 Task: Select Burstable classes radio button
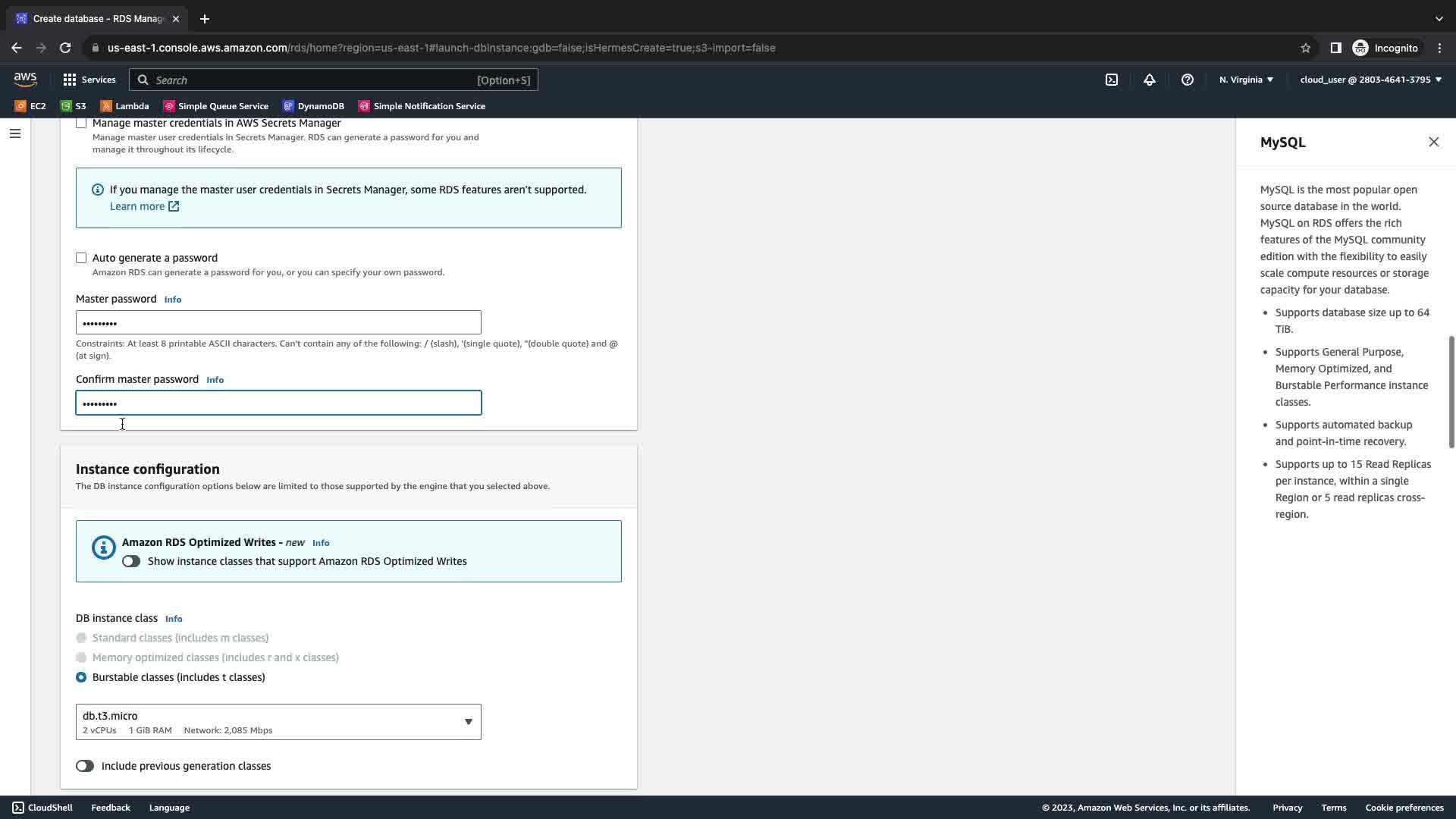81,677
